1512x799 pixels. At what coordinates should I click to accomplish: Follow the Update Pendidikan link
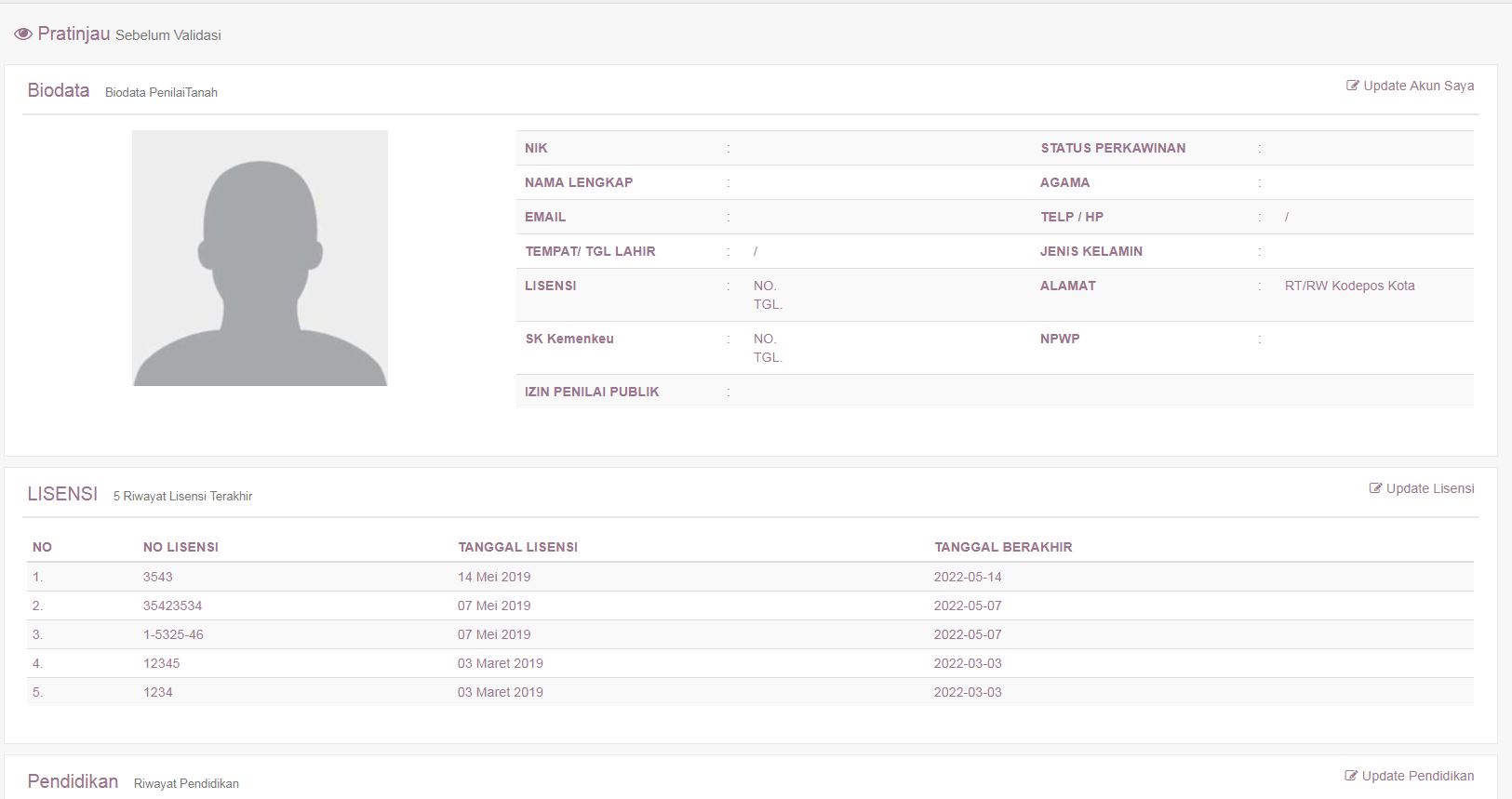coord(1417,776)
